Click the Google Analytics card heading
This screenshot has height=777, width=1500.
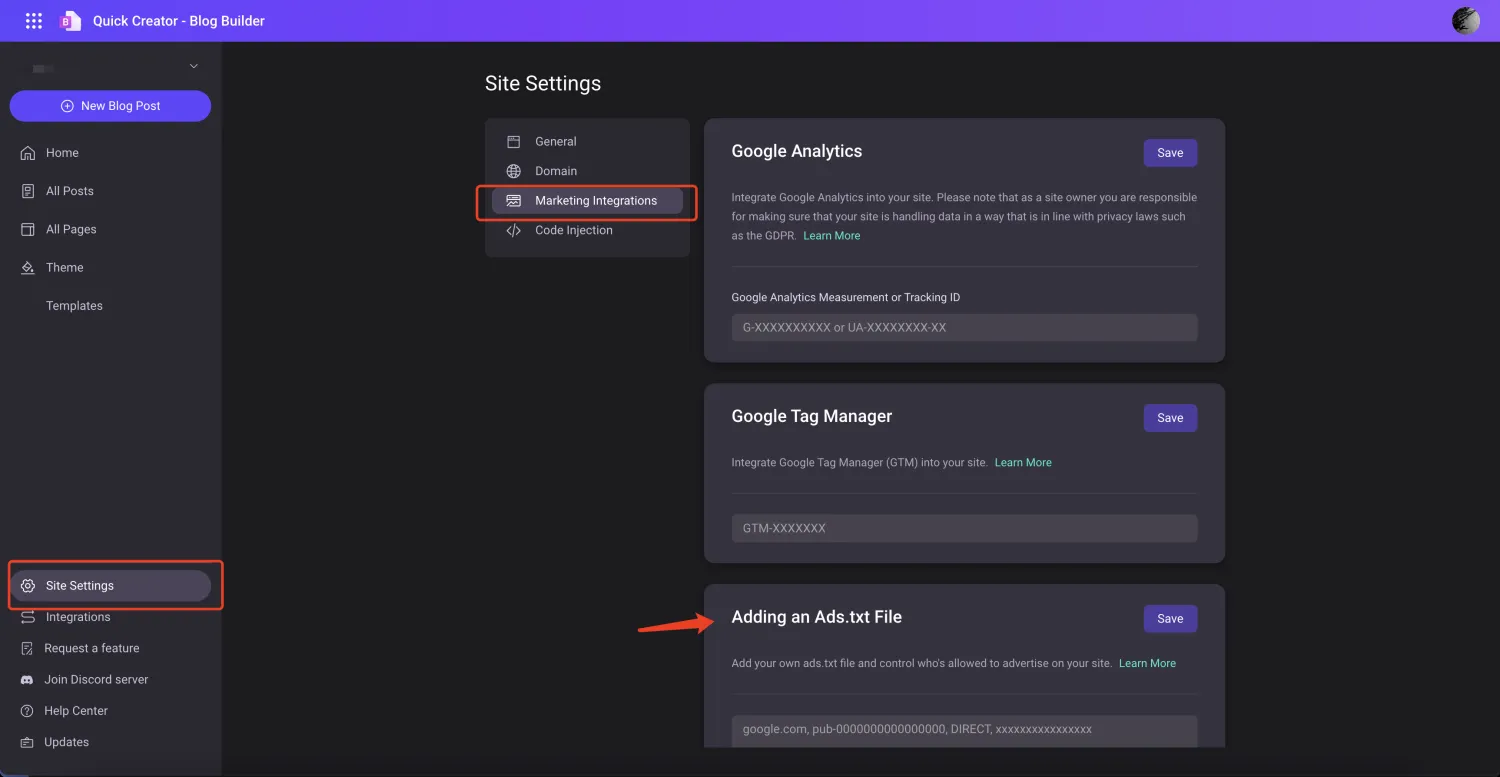pyautogui.click(x=797, y=152)
